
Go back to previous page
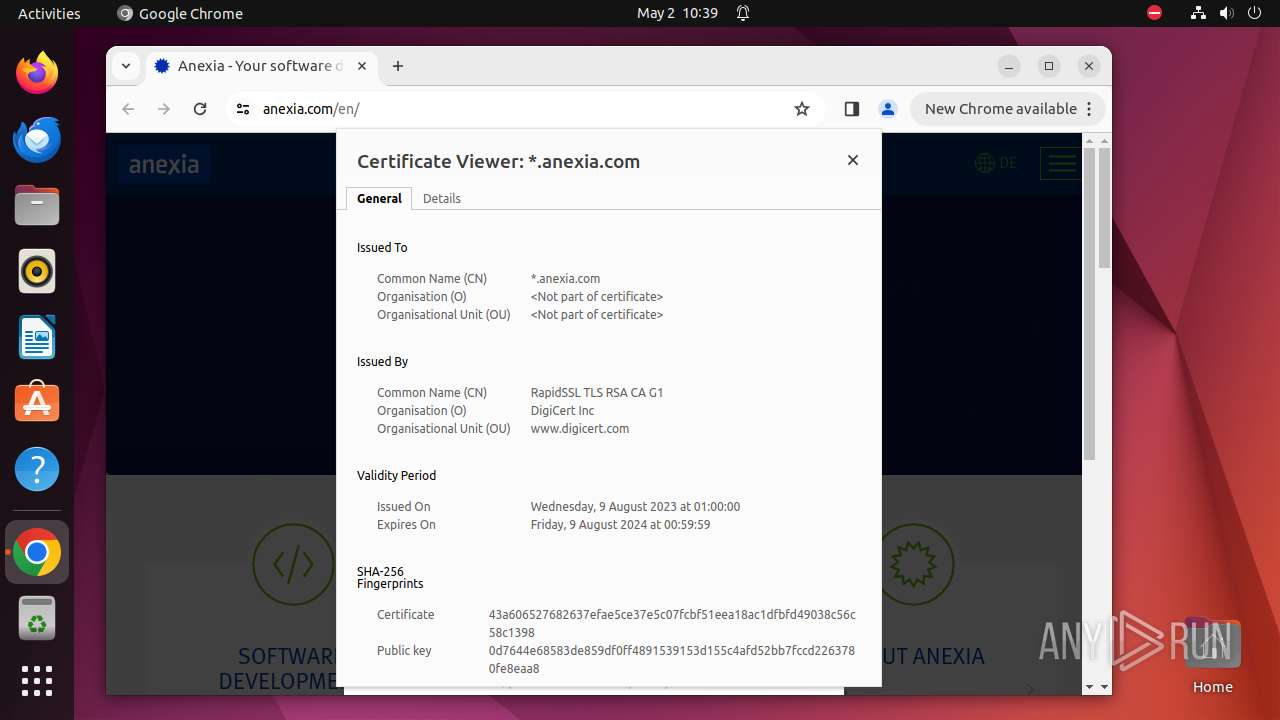pyautogui.click(x=128, y=109)
